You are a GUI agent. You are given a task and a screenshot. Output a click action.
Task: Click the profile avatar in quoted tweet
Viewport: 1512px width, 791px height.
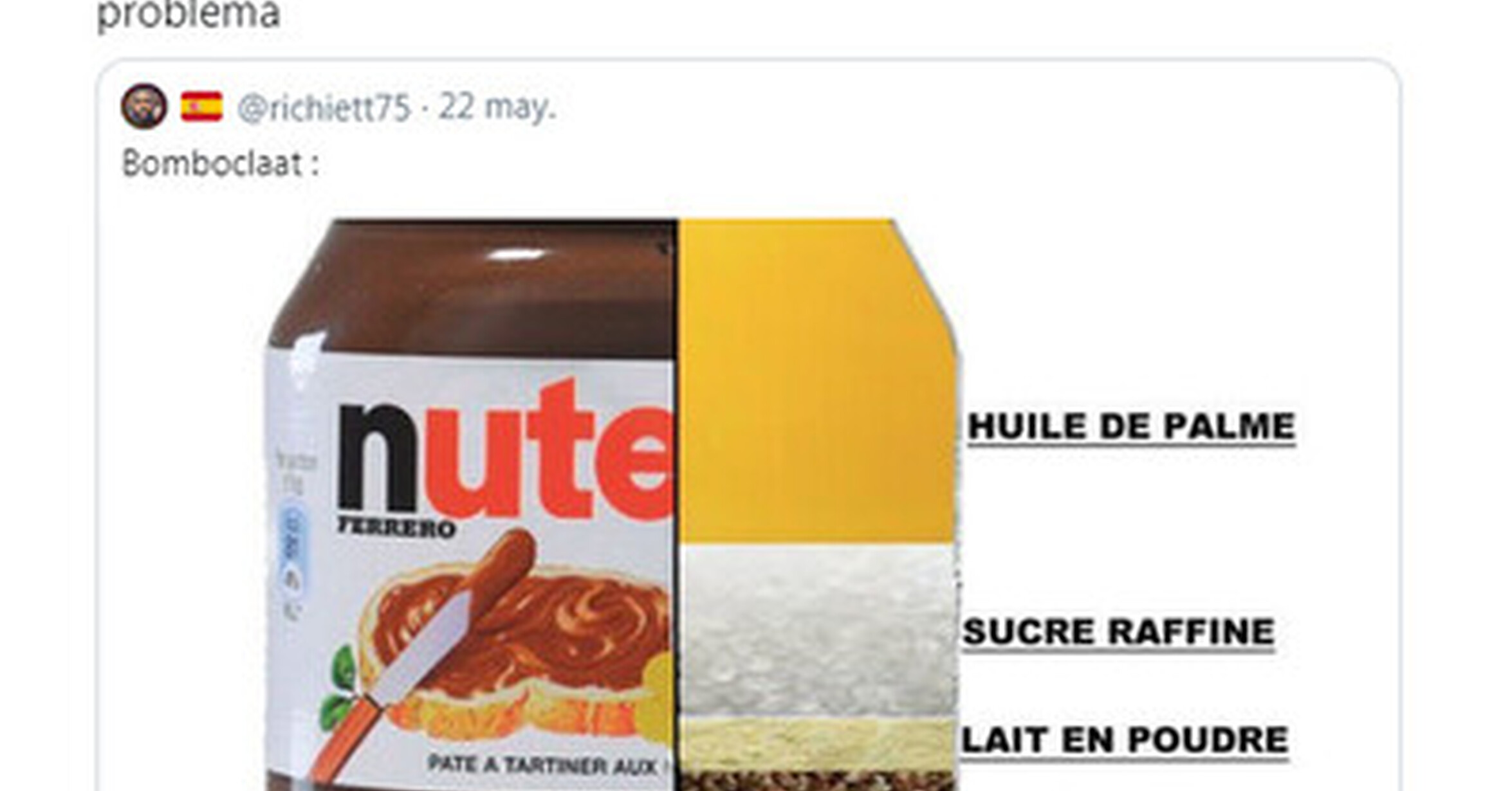coord(143,106)
